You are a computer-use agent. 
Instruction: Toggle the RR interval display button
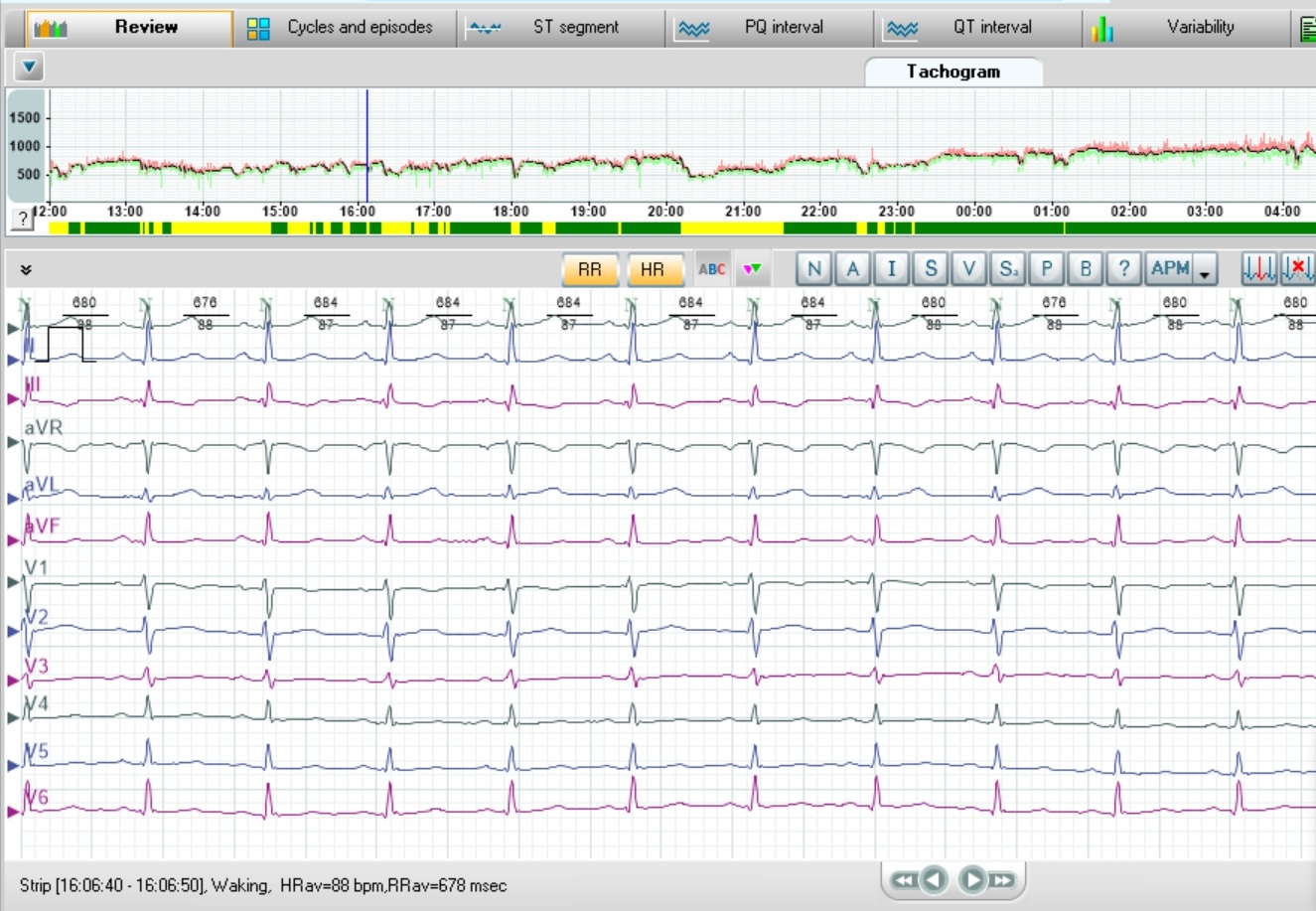click(x=590, y=269)
